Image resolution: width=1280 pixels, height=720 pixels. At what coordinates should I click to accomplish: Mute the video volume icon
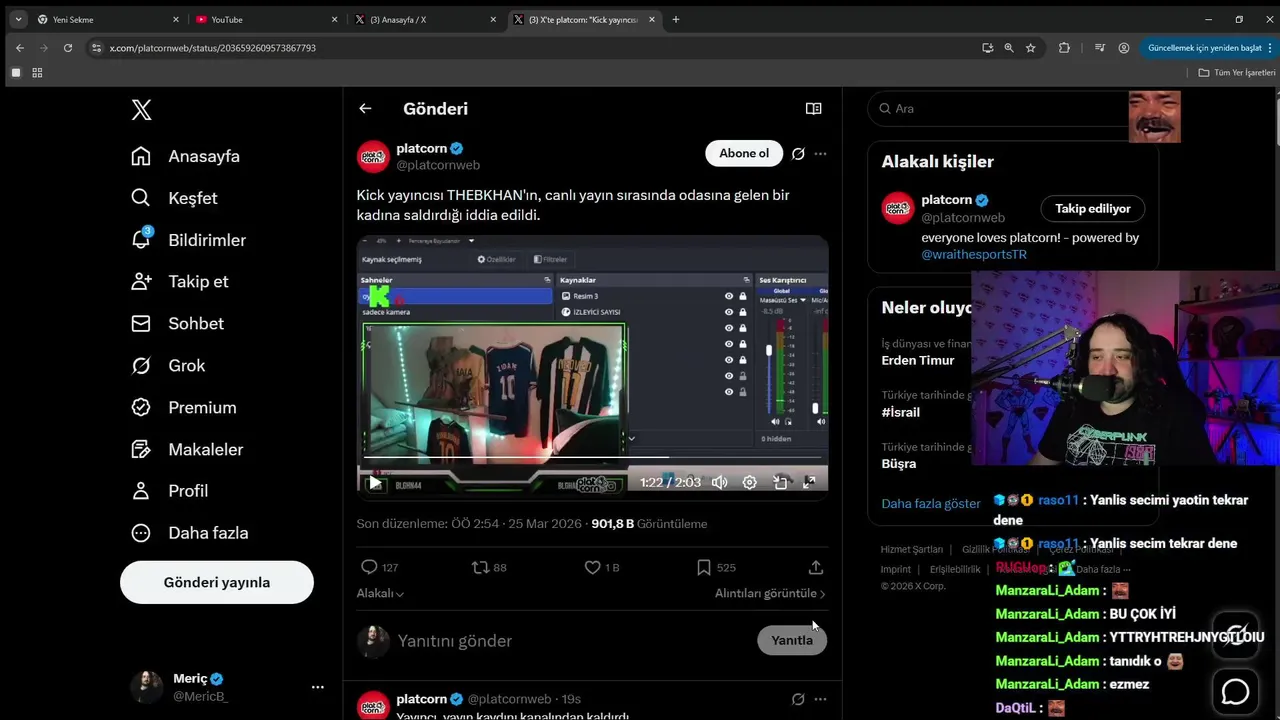[719, 483]
